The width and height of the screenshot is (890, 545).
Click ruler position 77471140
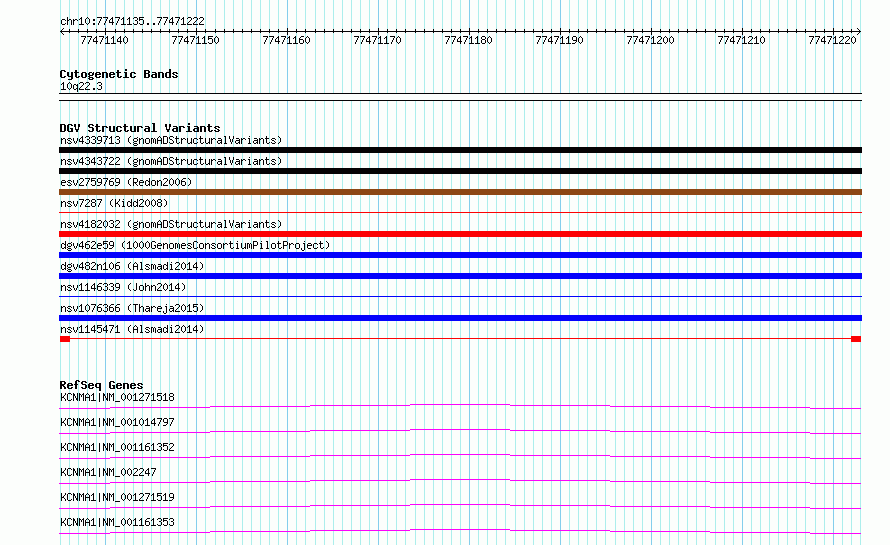(104, 40)
